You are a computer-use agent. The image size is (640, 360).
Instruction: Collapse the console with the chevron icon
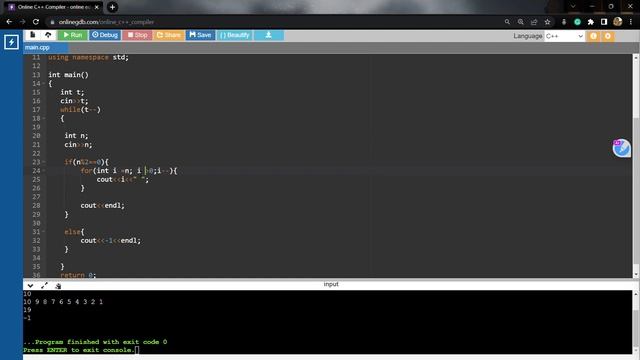coord(30,286)
